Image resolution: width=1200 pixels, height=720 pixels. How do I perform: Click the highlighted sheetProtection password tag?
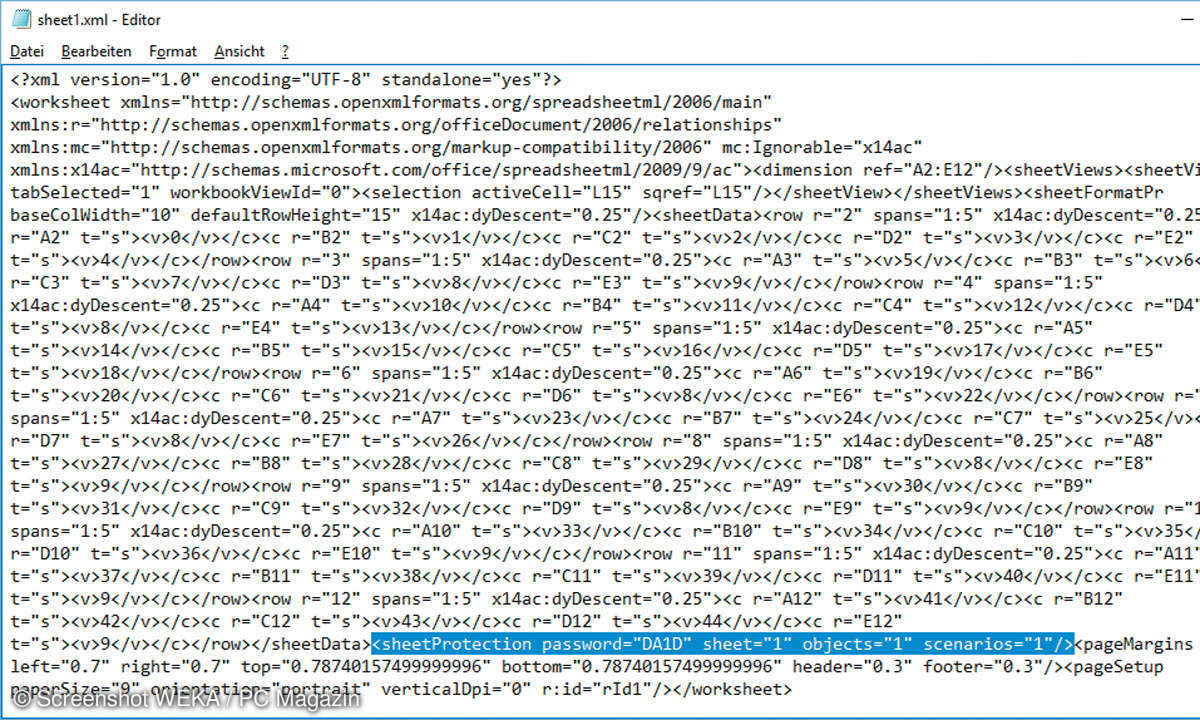722,644
